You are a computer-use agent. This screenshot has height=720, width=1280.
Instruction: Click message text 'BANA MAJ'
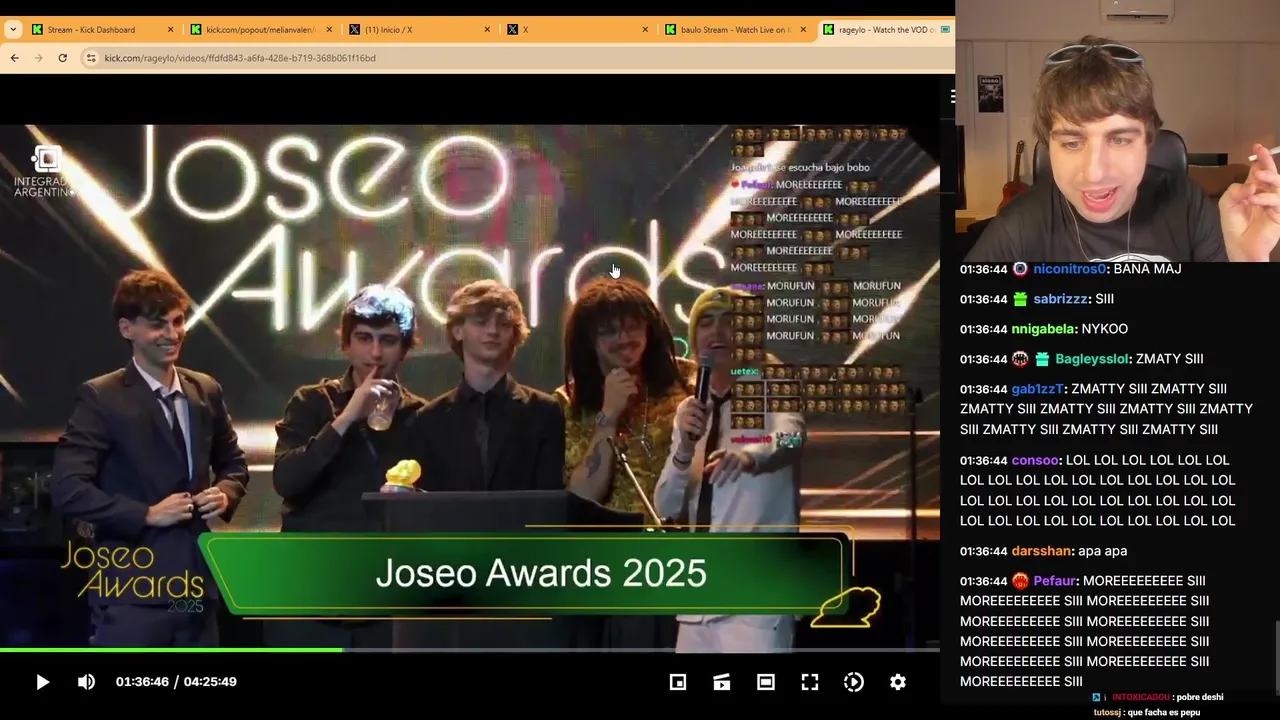point(1148,269)
